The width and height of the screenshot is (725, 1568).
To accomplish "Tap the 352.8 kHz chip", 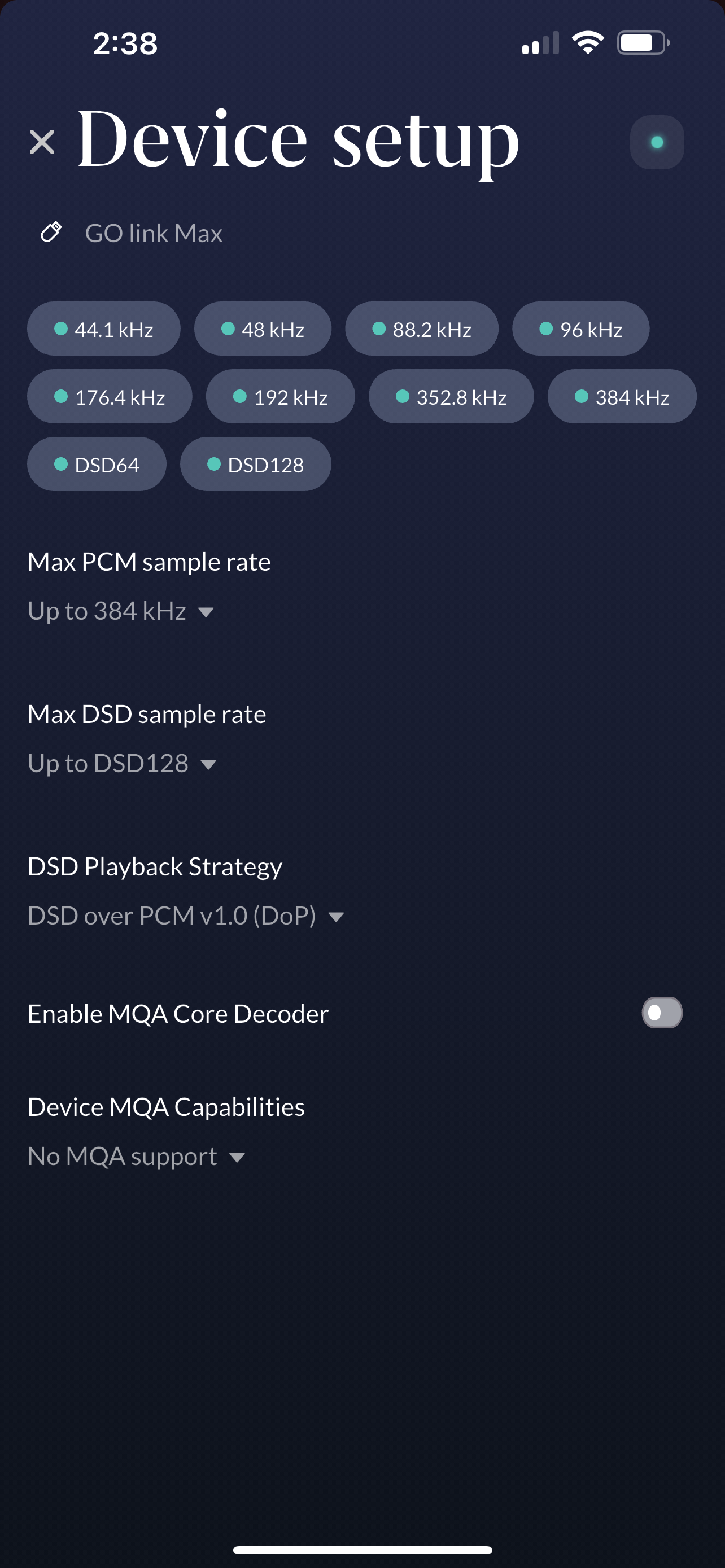I will click(x=451, y=397).
